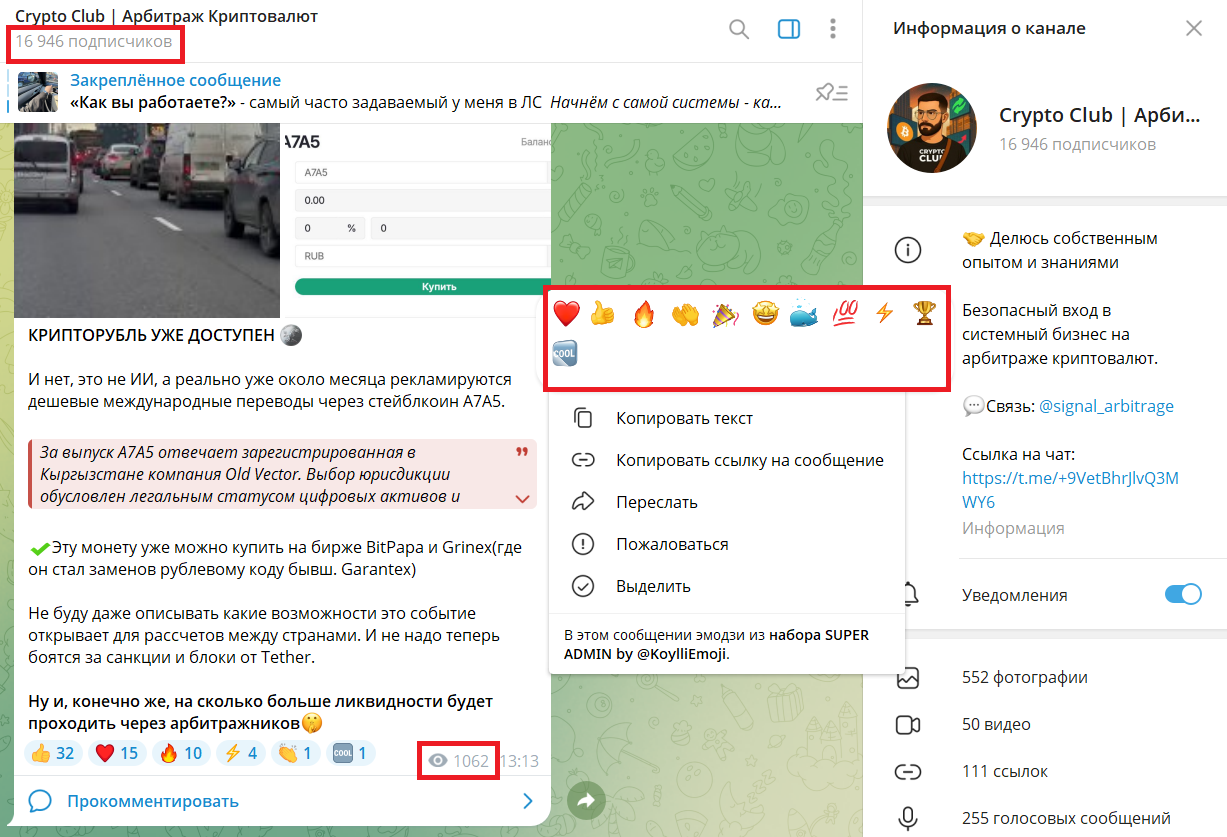Toggle the Уведомления notifications switch
The width and height of the screenshot is (1227, 837).
1183,595
